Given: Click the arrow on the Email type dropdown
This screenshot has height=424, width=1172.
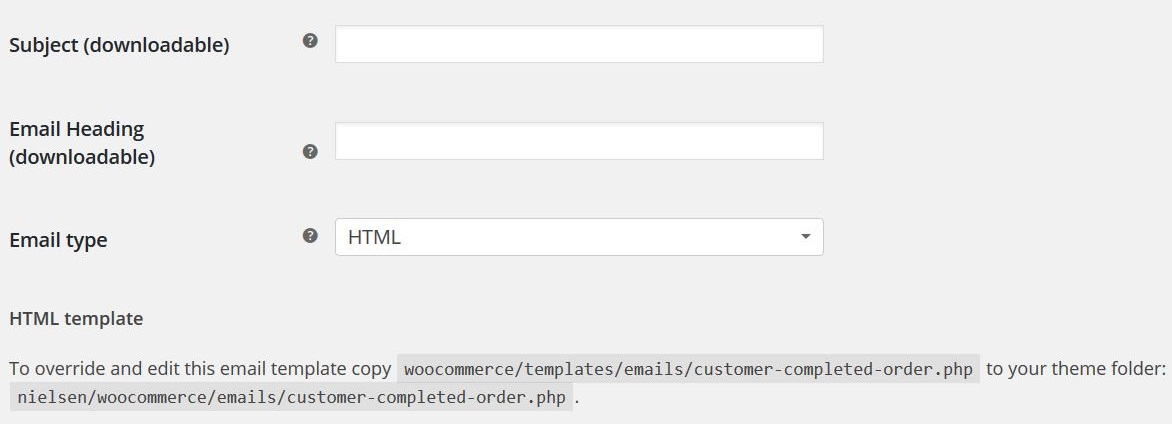Looking at the screenshot, I should 805,237.
